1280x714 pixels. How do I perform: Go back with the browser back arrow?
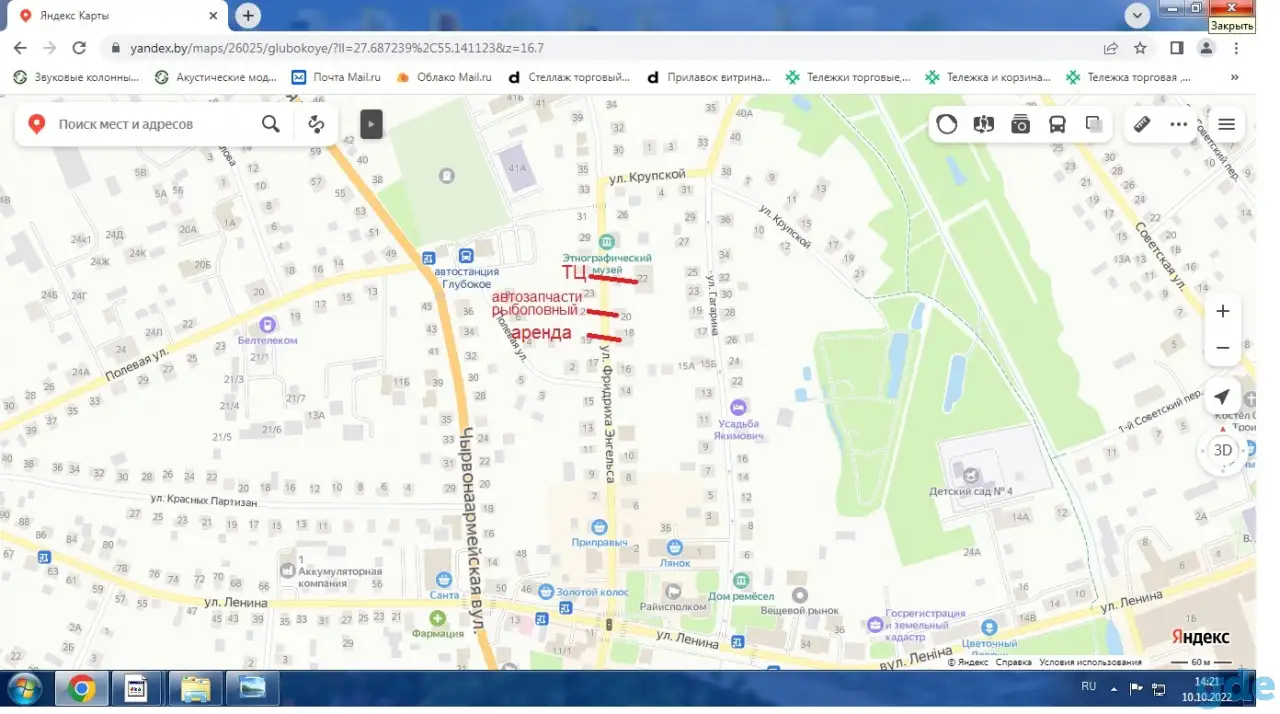point(21,48)
